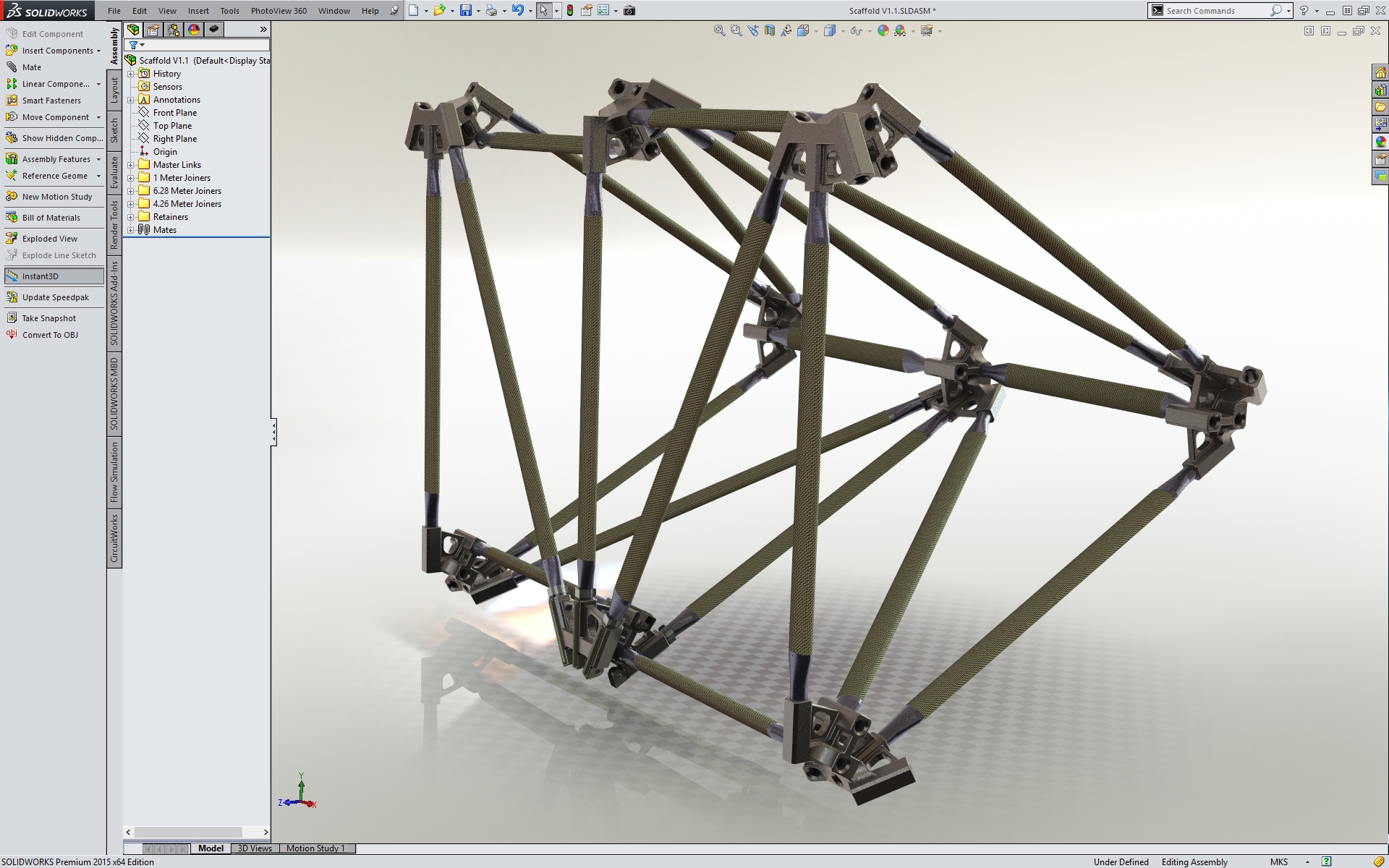Viewport: 1389px width, 868px height.
Task: Click Convert To OBJ
Action: click(x=49, y=335)
